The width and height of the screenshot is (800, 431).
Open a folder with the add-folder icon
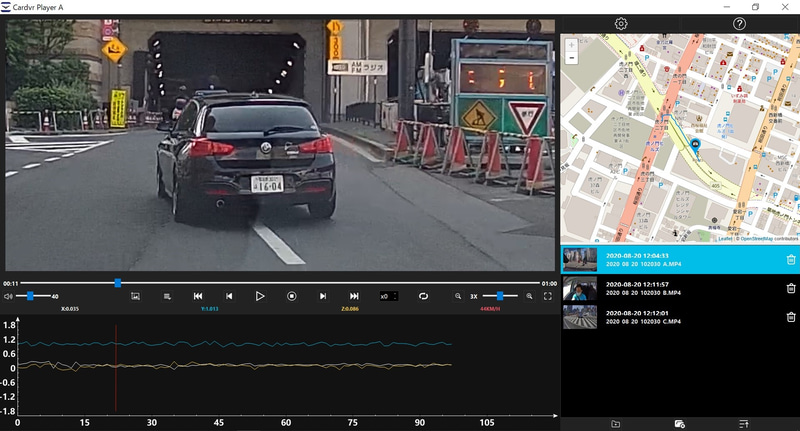(x=615, y=424)
